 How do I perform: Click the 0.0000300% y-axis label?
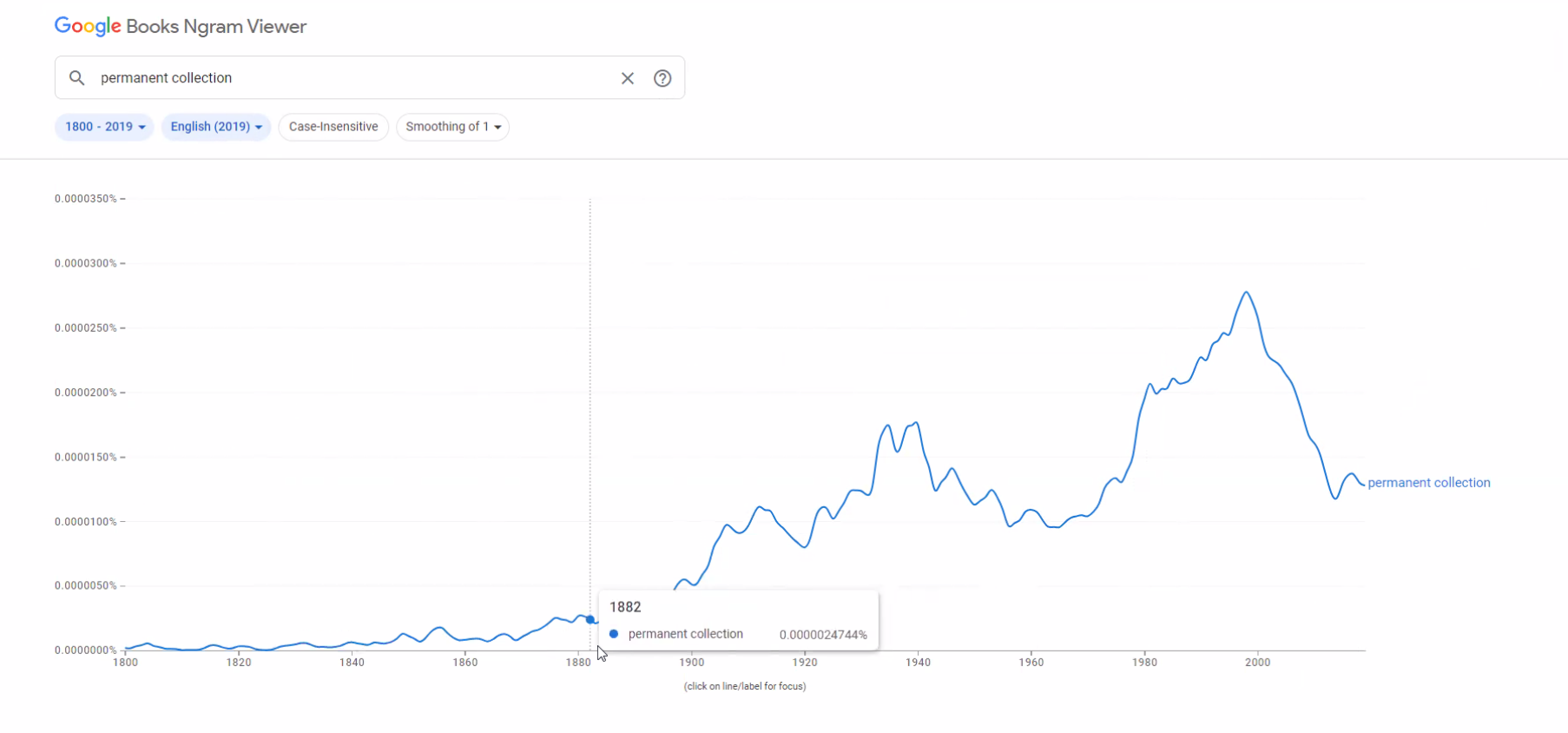(85, 263)
